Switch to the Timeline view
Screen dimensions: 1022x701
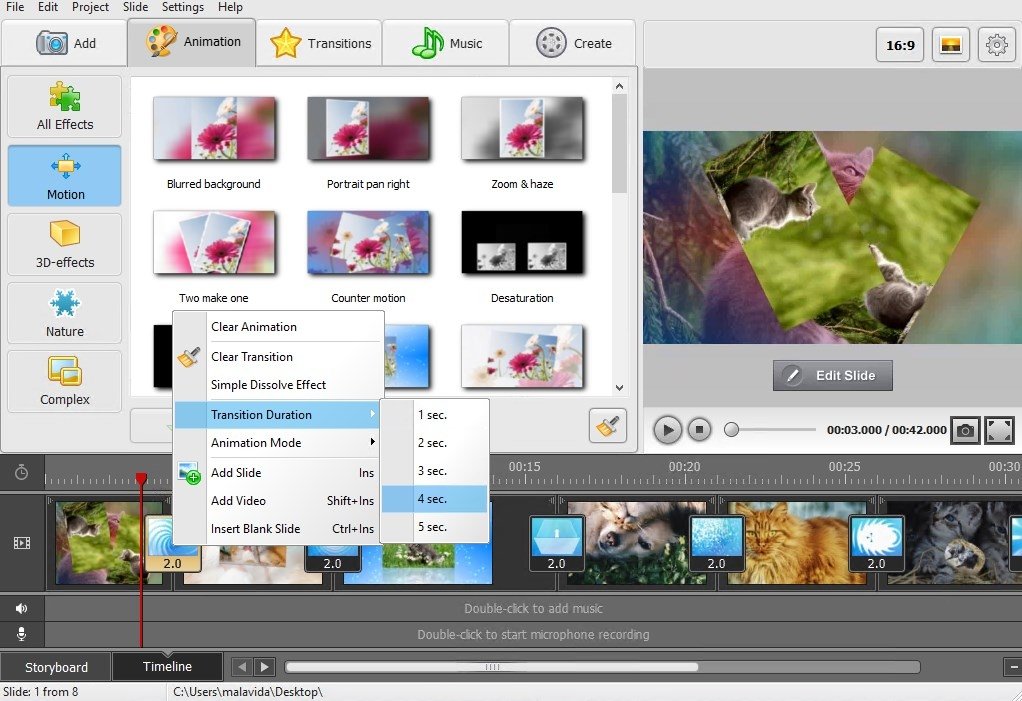point(168,666)
